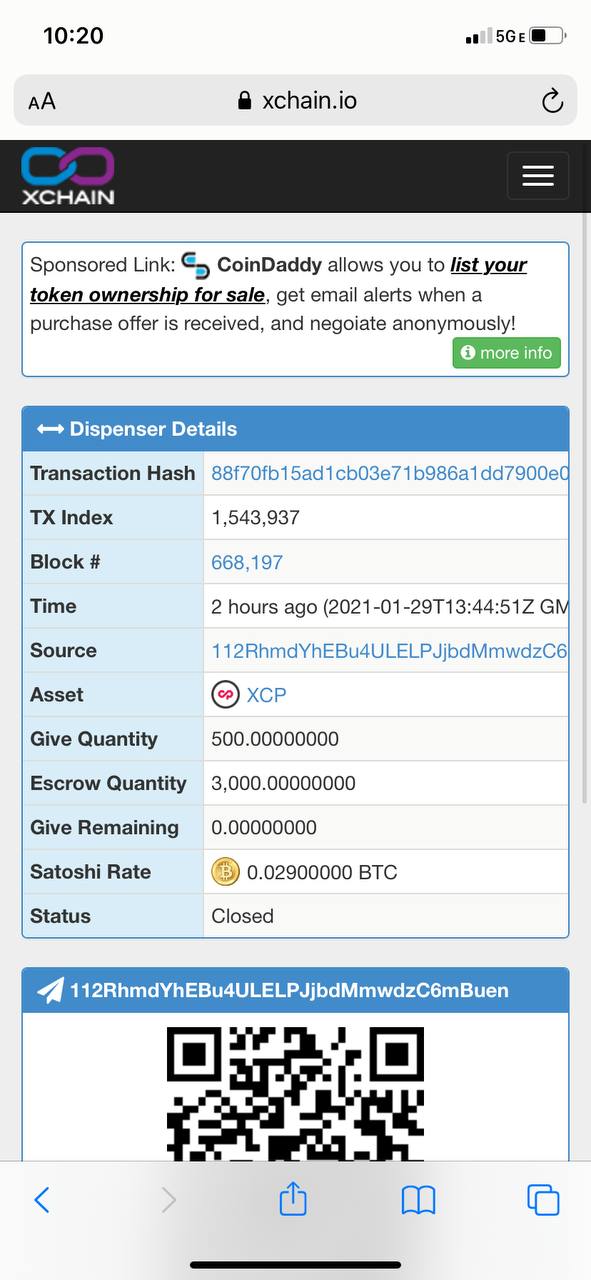591x1280 pixels.
Task: Show open Safari tabs
Action: coord(543,1199)
